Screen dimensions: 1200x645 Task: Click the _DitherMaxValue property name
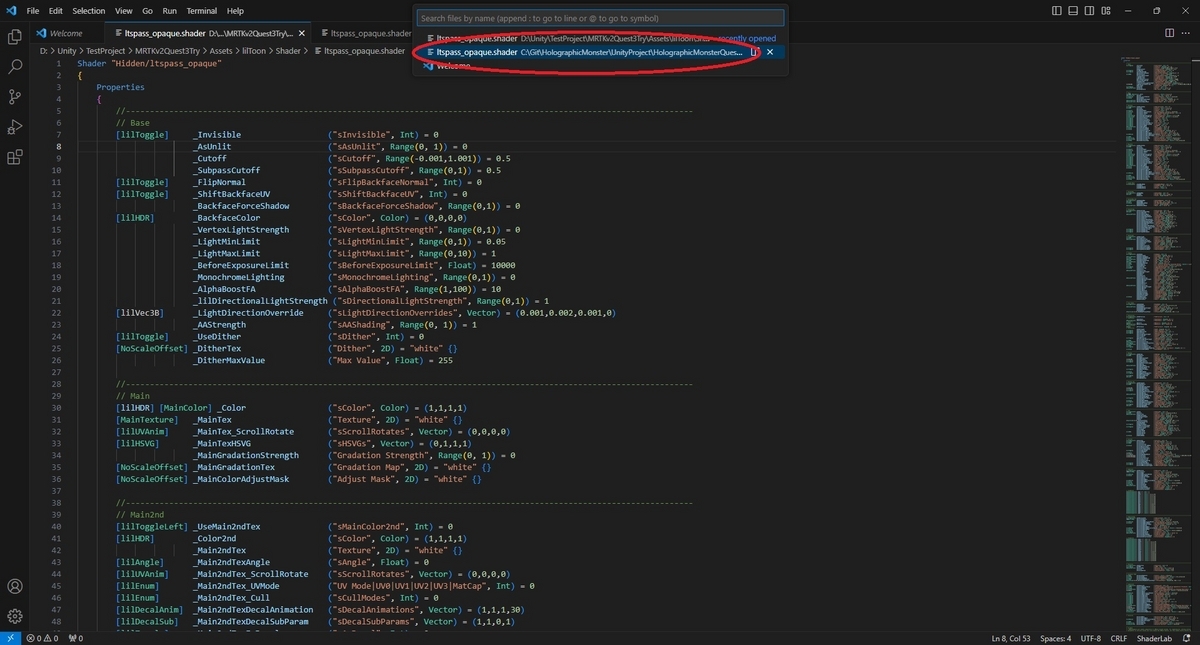click(x=229, y=360)
